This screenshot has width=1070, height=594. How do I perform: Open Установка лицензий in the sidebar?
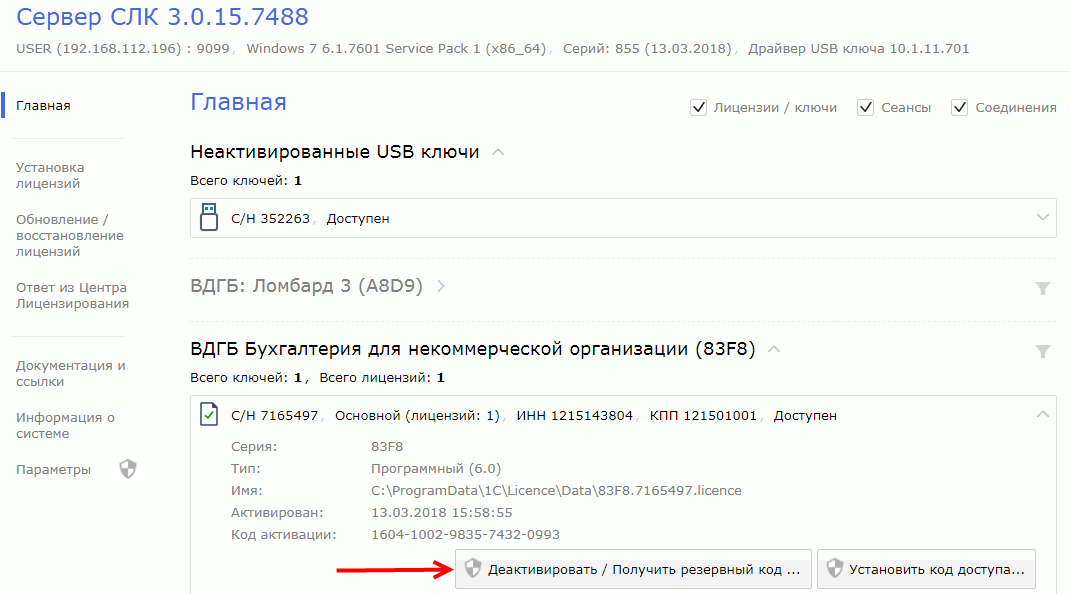(x=50, y=175)
